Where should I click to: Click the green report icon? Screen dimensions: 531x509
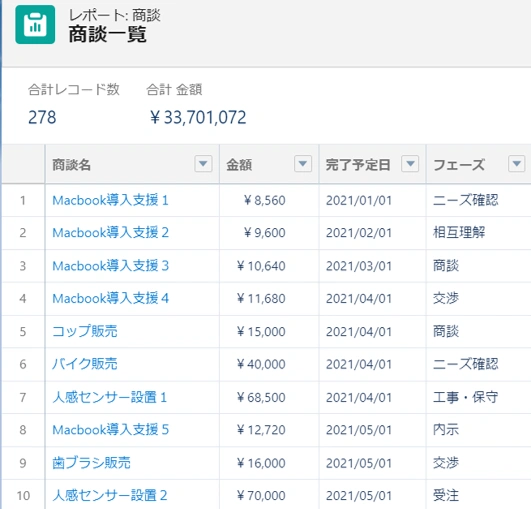coord(35,24)
